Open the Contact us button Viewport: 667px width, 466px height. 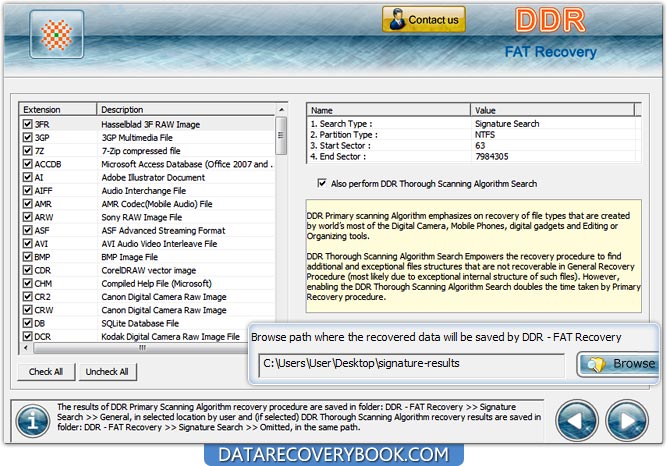pyautogui.click(x=424, y=19)
